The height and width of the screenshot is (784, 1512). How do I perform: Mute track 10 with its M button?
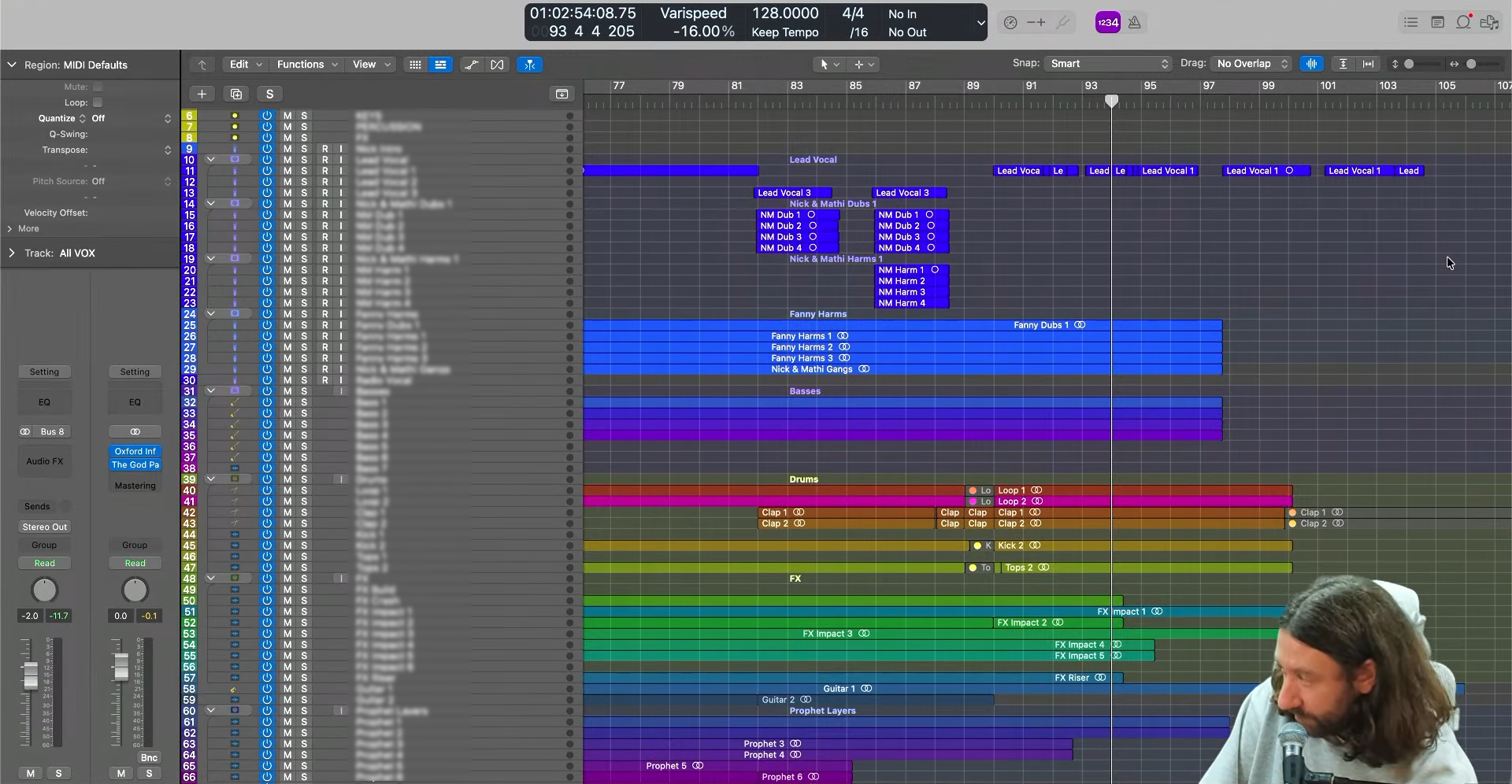[x=287, y=160]
